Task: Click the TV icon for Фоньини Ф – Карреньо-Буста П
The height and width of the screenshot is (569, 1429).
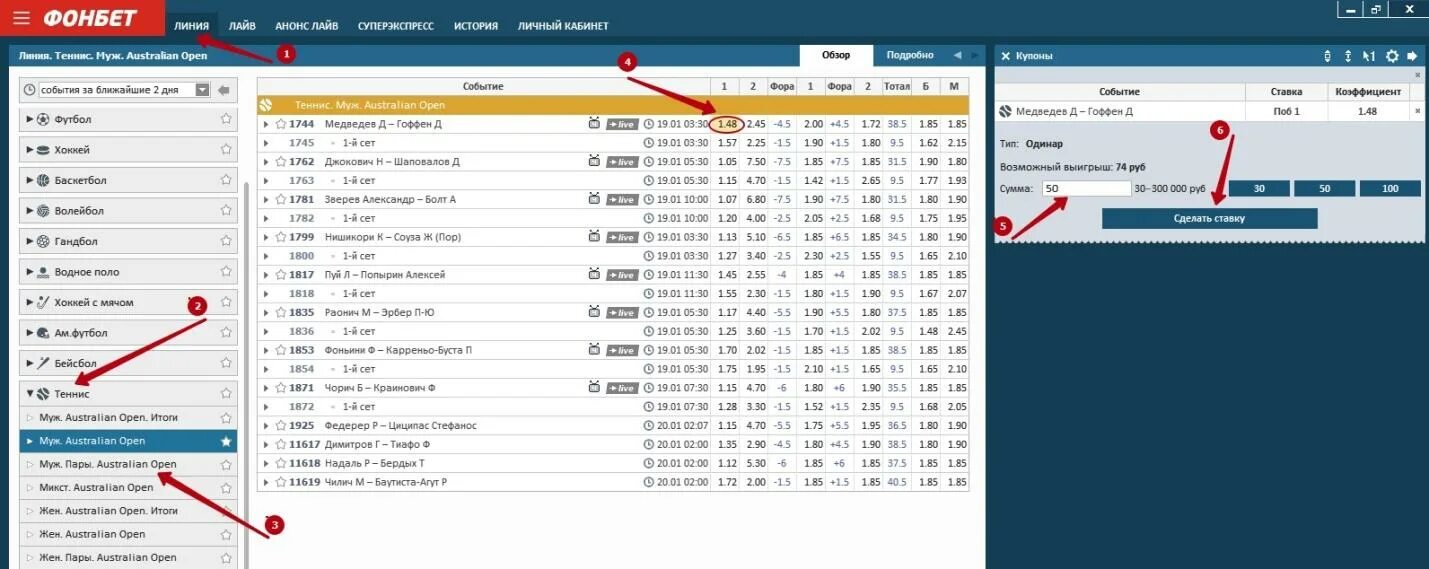Action: 594,349
